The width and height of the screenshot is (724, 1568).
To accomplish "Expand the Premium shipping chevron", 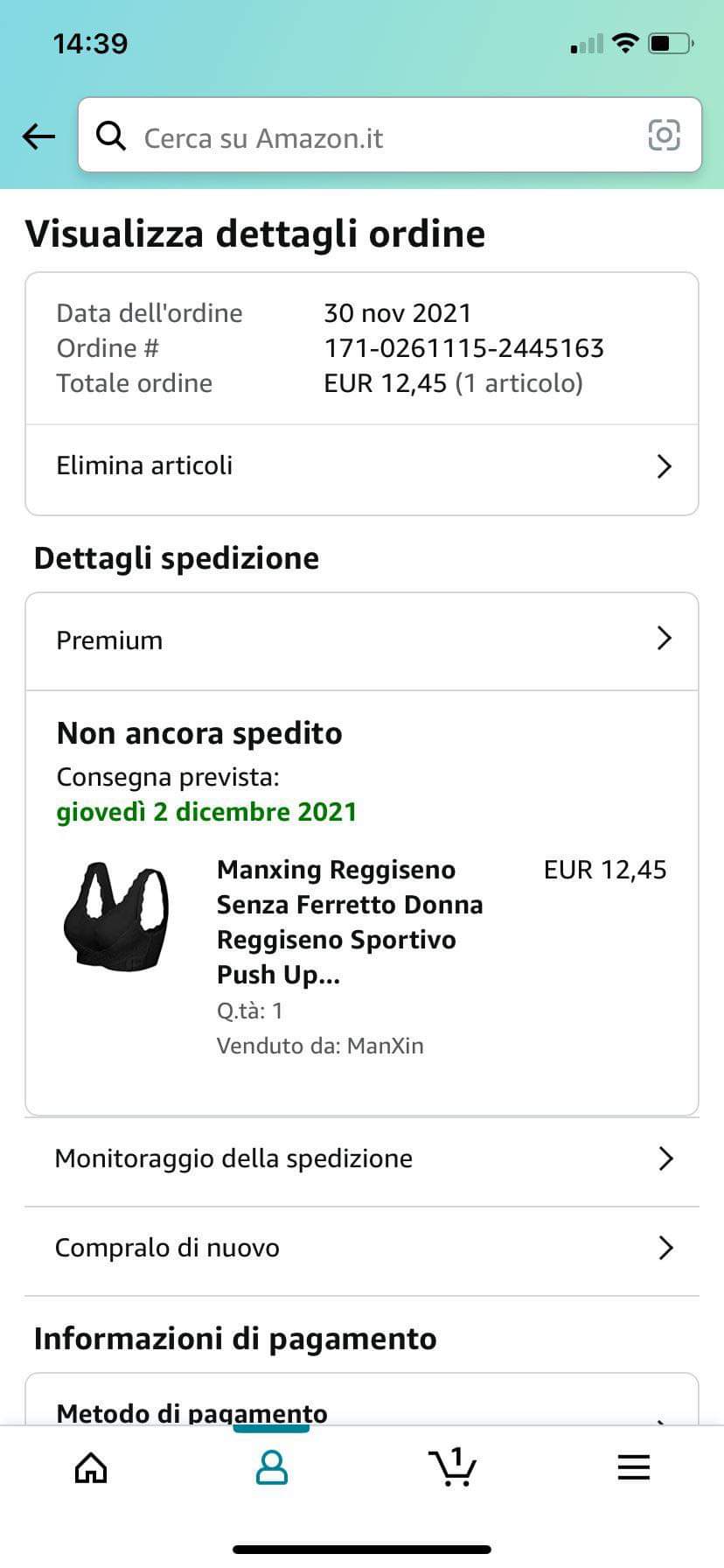I will click(x=665, y=638).
